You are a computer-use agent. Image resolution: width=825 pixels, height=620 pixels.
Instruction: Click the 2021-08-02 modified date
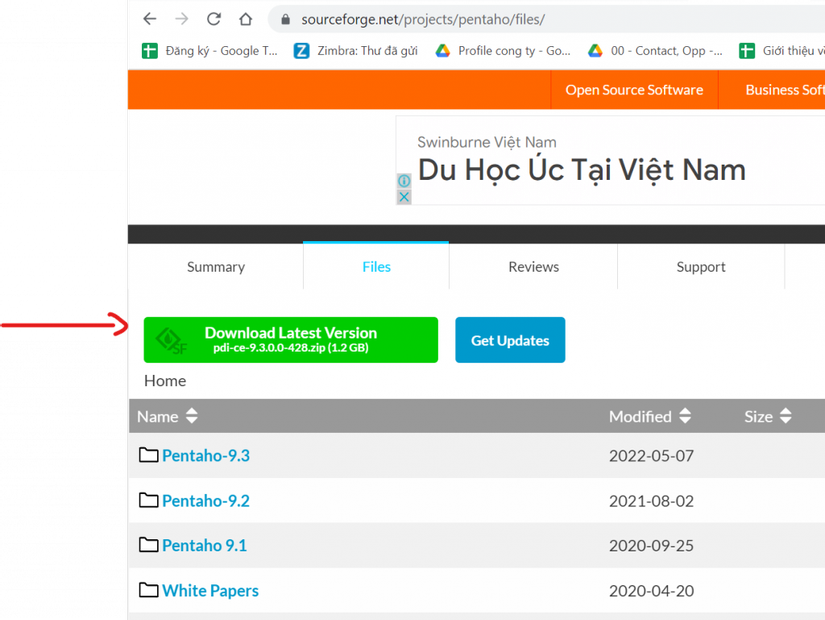pos(651,501)
